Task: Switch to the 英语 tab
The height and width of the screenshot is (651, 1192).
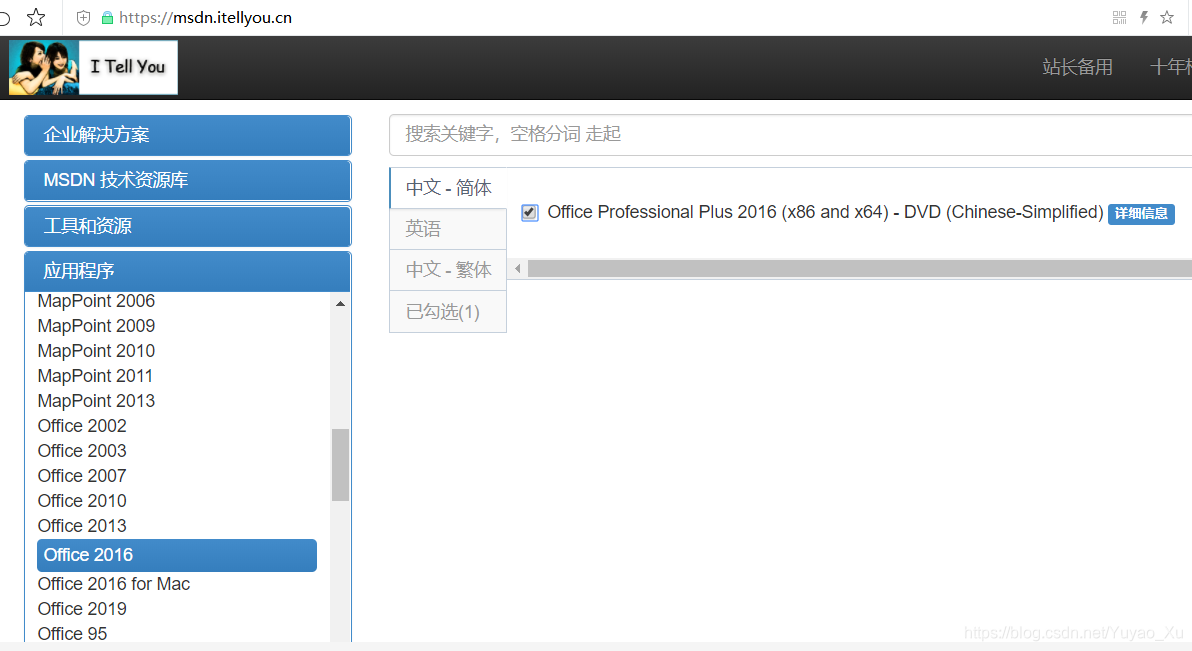Action: 448,229
